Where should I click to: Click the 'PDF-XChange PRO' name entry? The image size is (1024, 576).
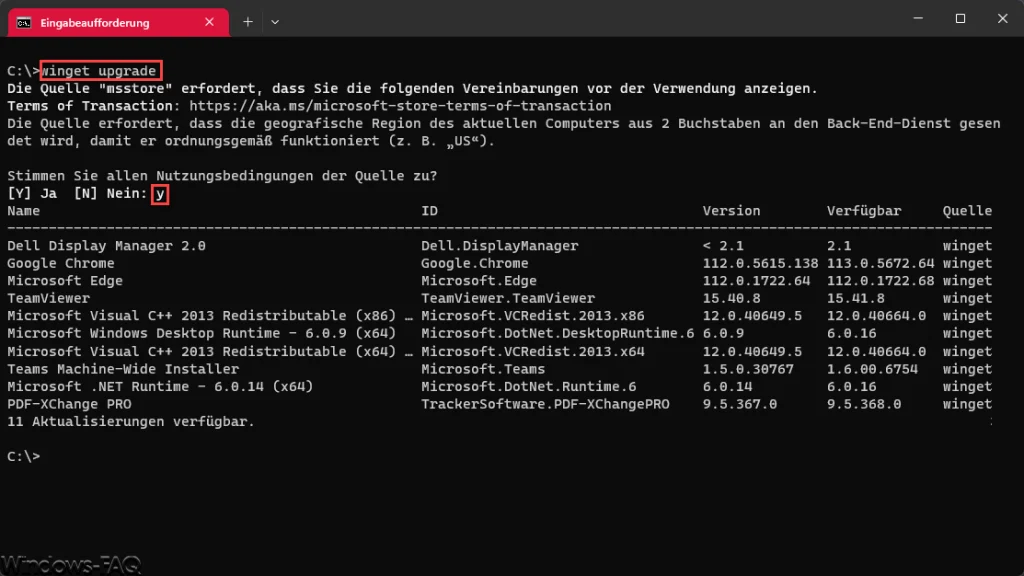click(69, 404)
